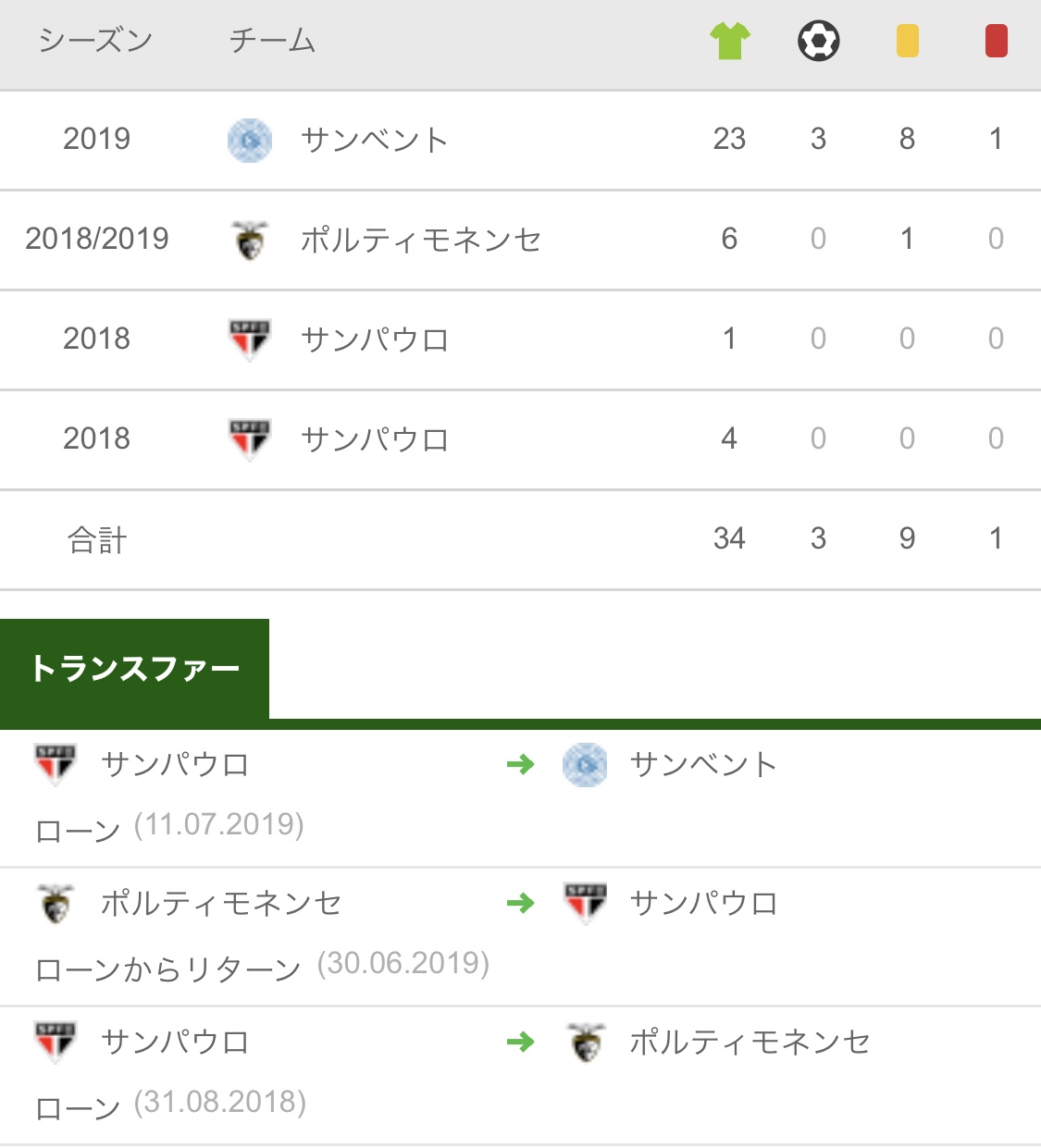Click ポルティモネンセ destination in the 31.08.2018 loan transfer
This screenshot has width=1041, height=1148.
750,1043
